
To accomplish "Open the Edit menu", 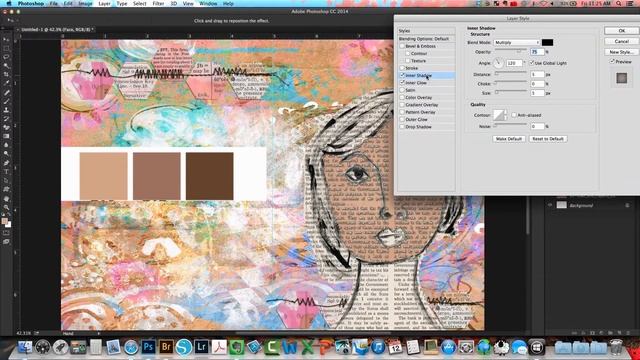I will [x=68, y=4].
